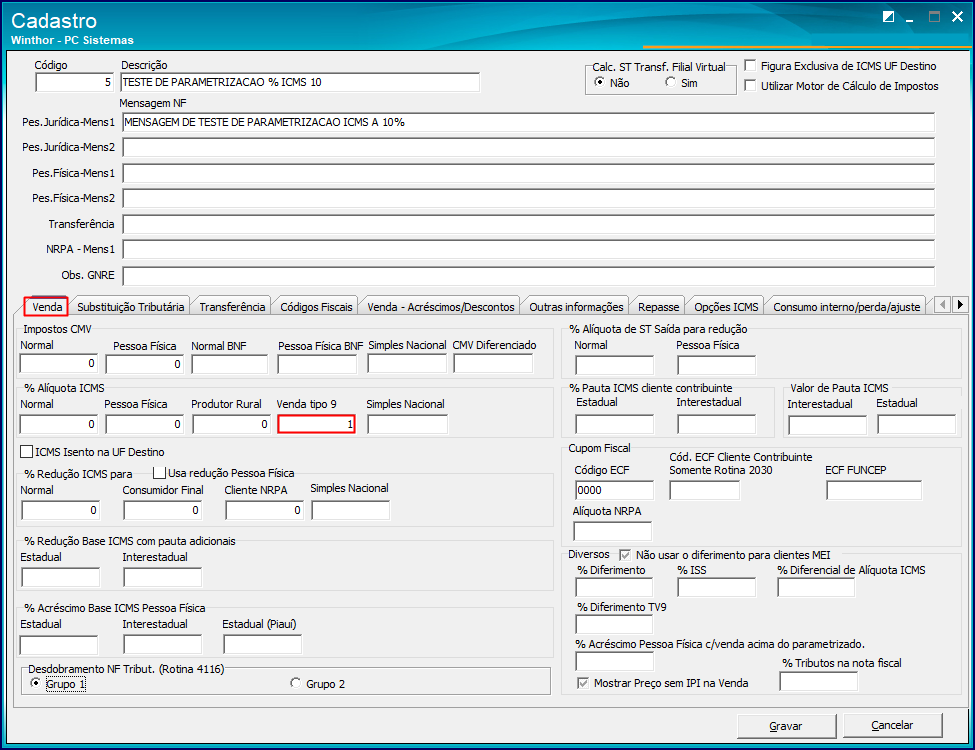Click the Pes.Jurídica-Mens2 field
Viewport: 975px width, 750px height.
click(x=529, y=147)
